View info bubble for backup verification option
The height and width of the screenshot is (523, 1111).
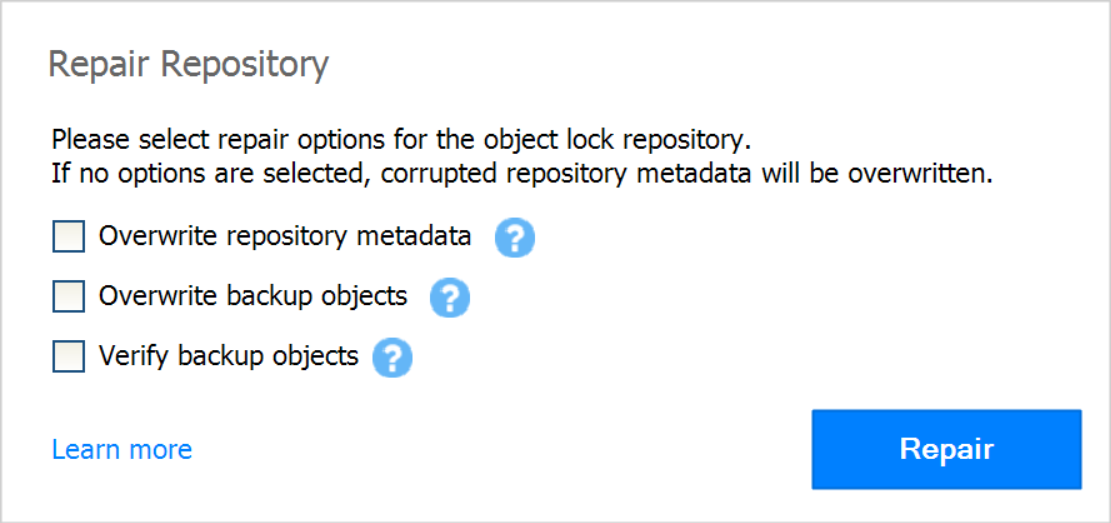click(393, 356)
